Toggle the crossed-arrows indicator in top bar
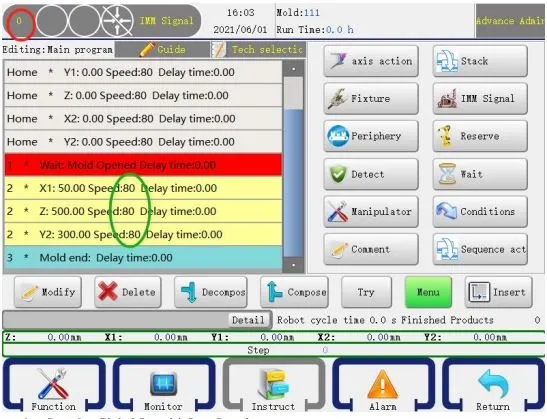Viewport: 547px width, 419px height. tap(117, 21)
